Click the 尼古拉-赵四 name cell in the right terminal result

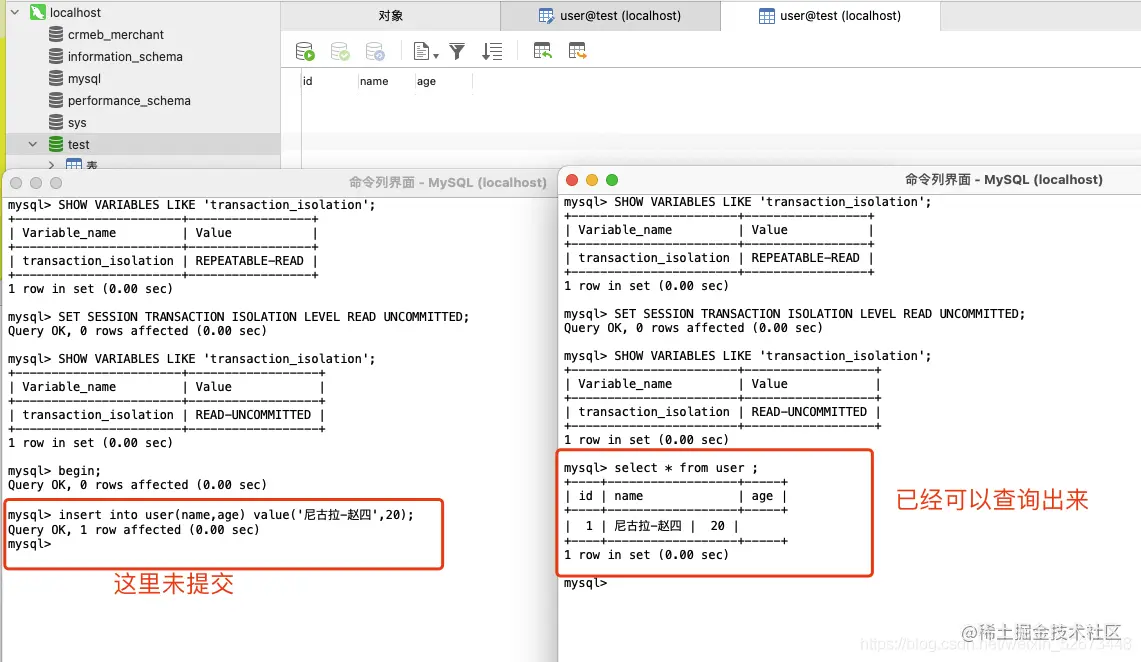[648, 525]
